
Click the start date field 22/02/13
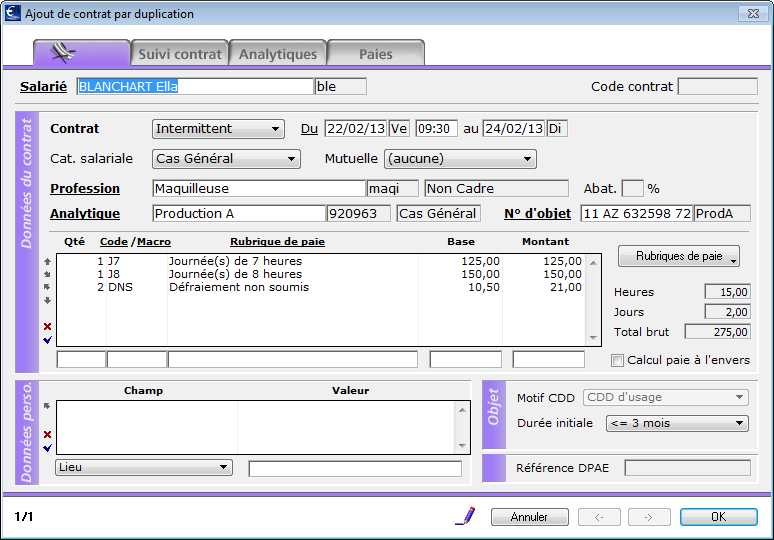pyautogui.click(x=356, y=129)
